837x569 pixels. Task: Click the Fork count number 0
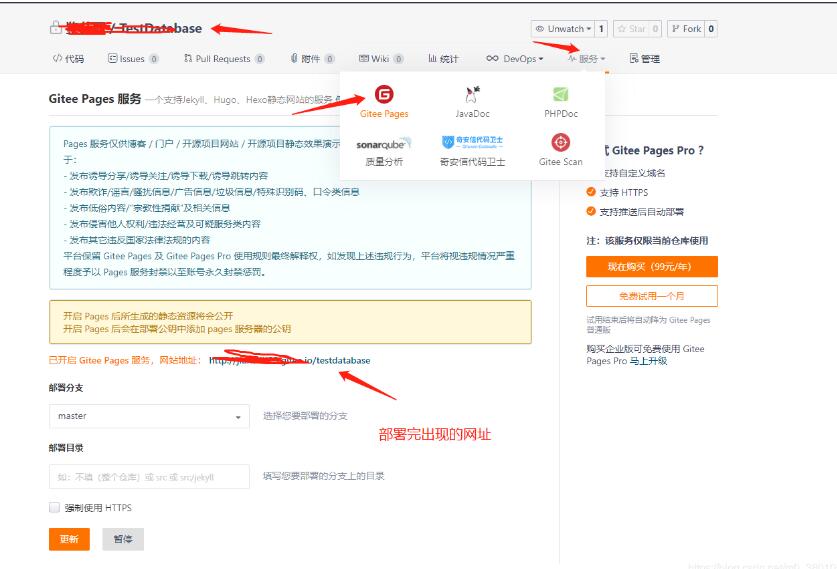pos(711,29)
